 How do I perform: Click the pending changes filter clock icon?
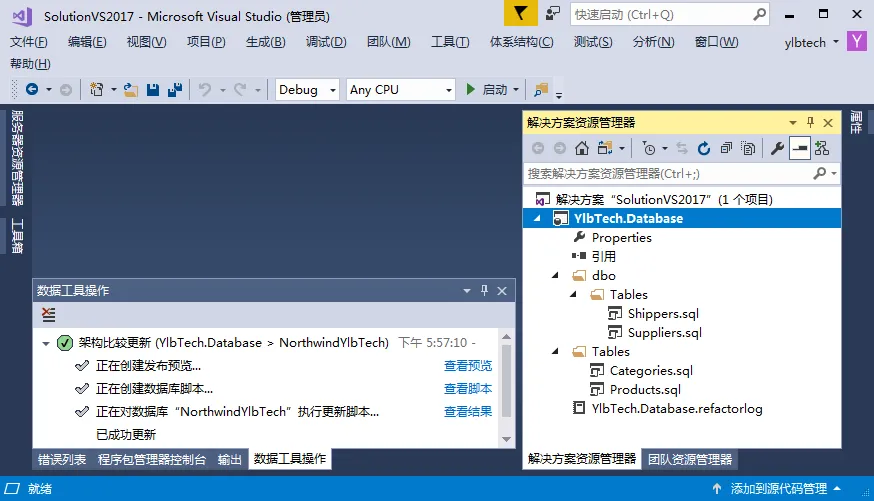point(649,148)
